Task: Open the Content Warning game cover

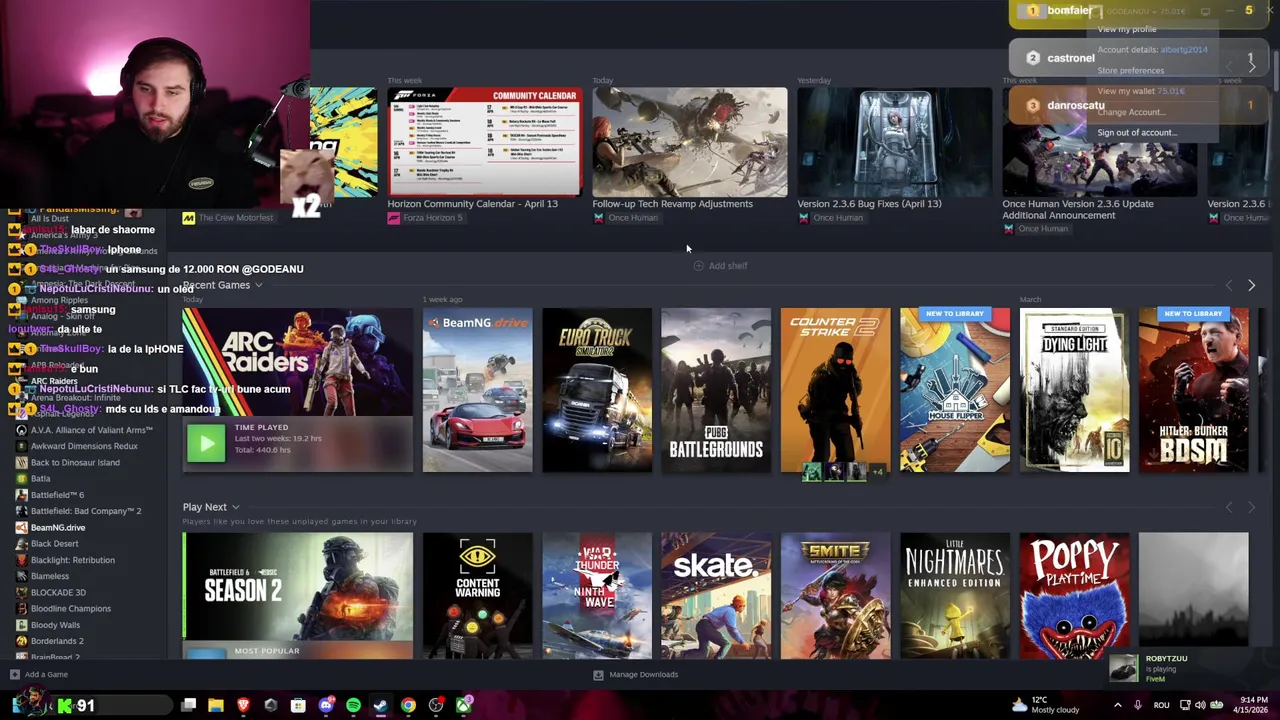Action: 477,596
